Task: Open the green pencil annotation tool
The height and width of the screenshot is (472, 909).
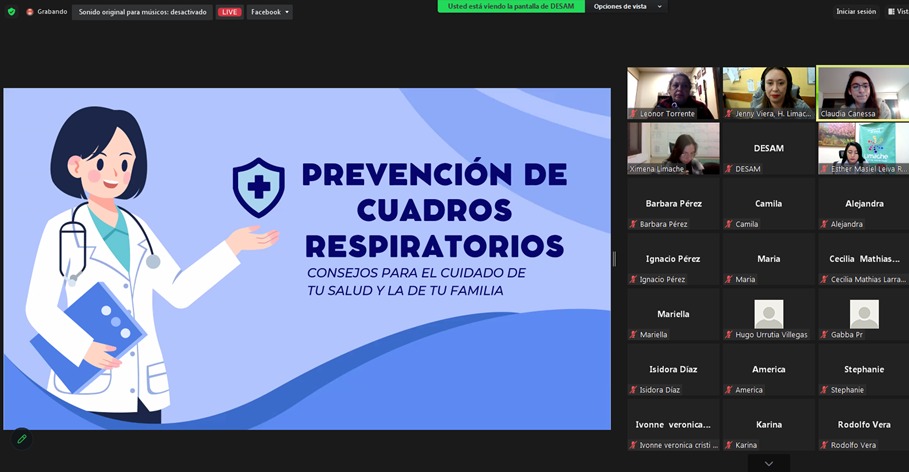Action: point(21,438)
